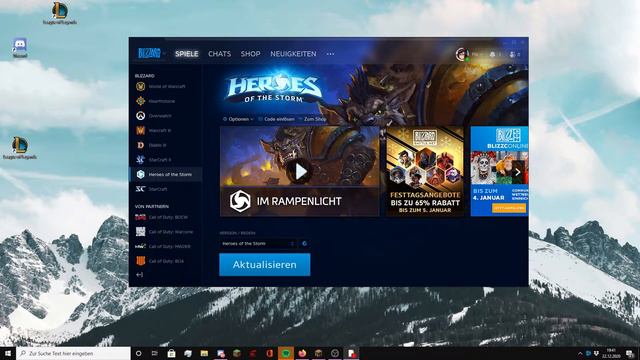Click the taskbar search box
The width and height of the screenshot is (640, 360).
point(73,353)
